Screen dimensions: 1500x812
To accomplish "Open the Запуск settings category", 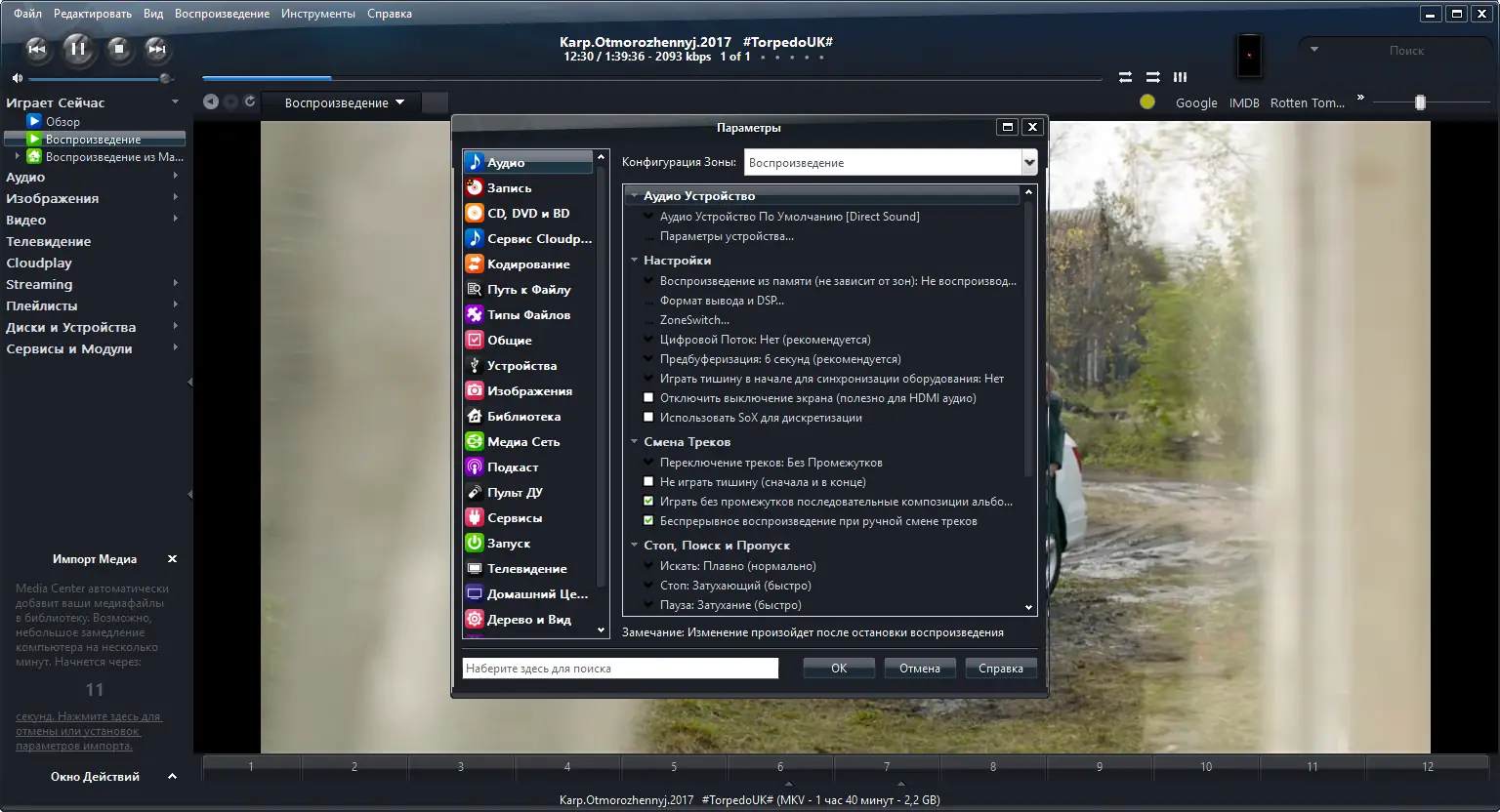I will [527, 544].
